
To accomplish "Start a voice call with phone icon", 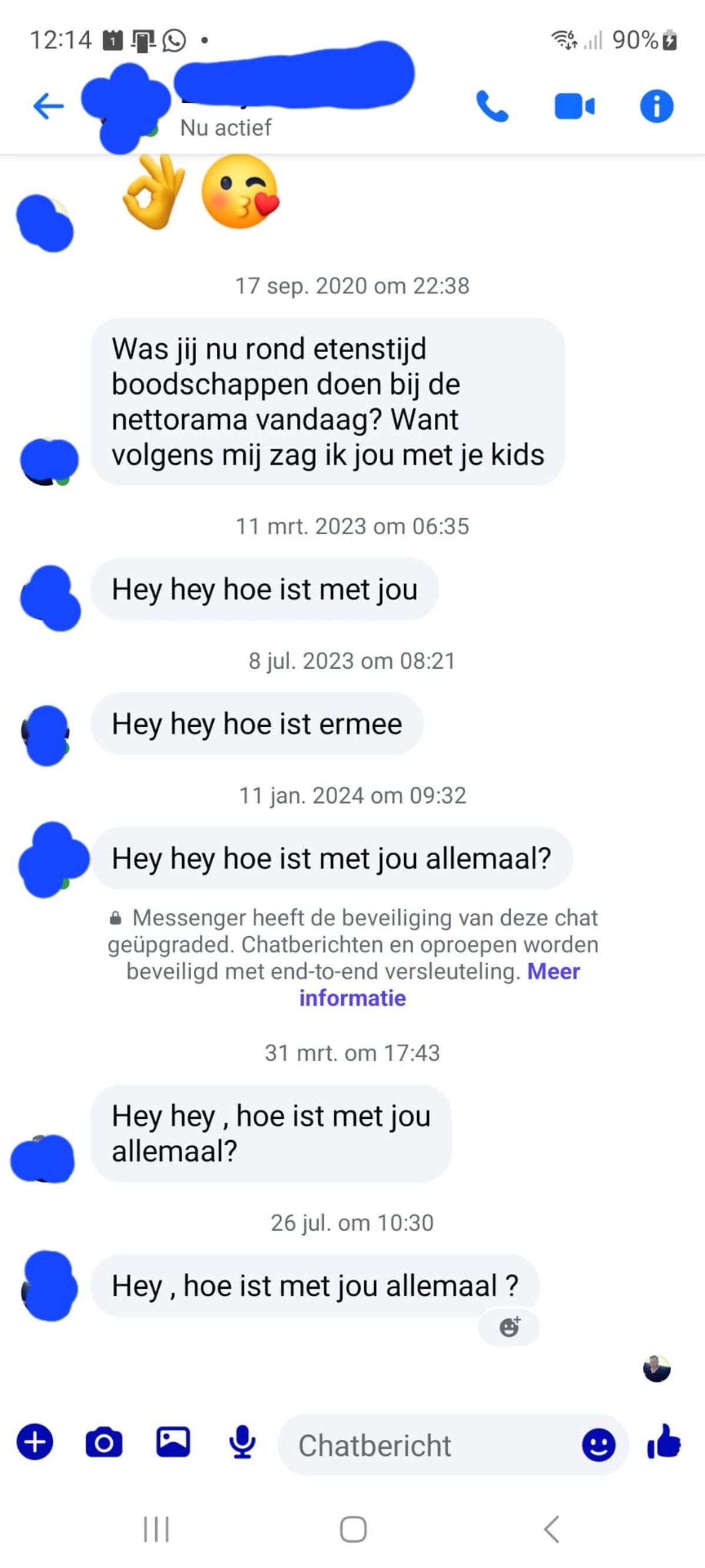I will click(492, 106).
